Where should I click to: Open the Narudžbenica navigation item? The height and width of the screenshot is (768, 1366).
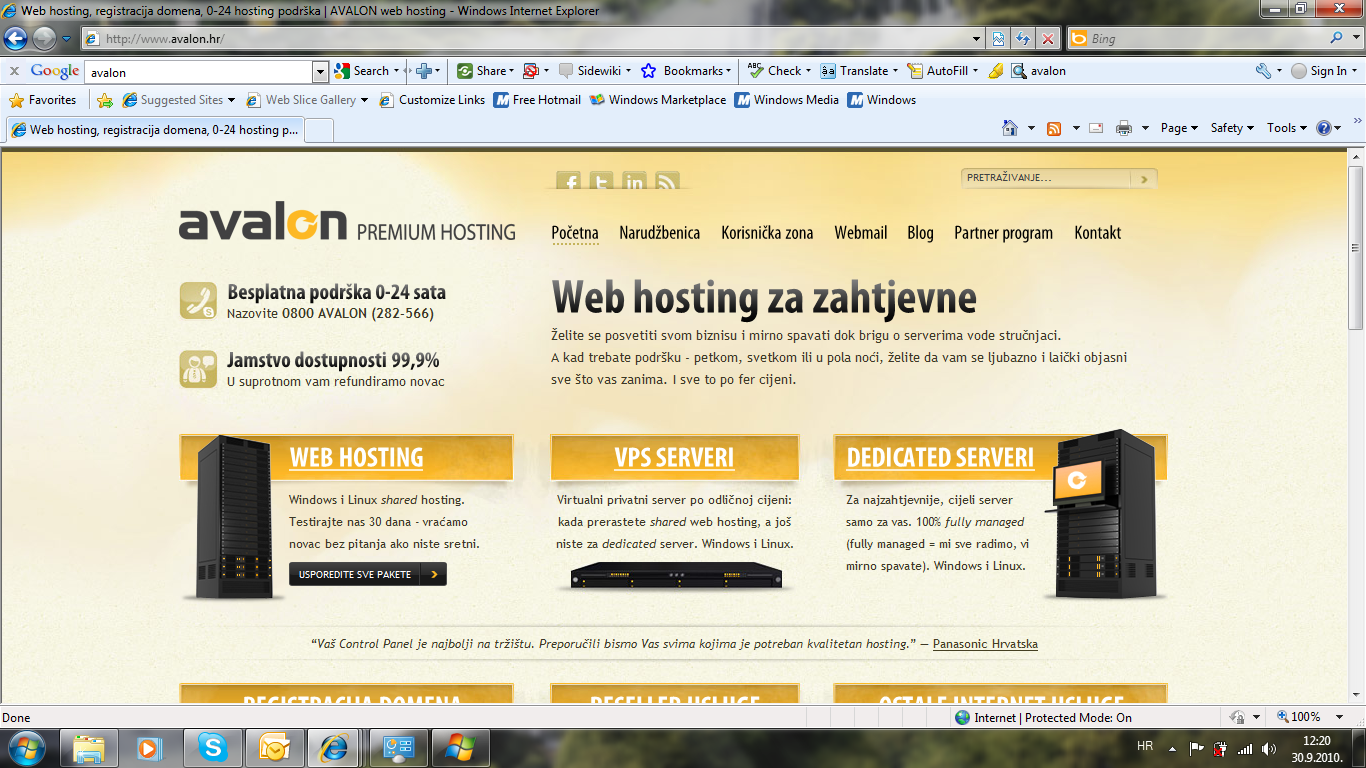coord(659,233)
